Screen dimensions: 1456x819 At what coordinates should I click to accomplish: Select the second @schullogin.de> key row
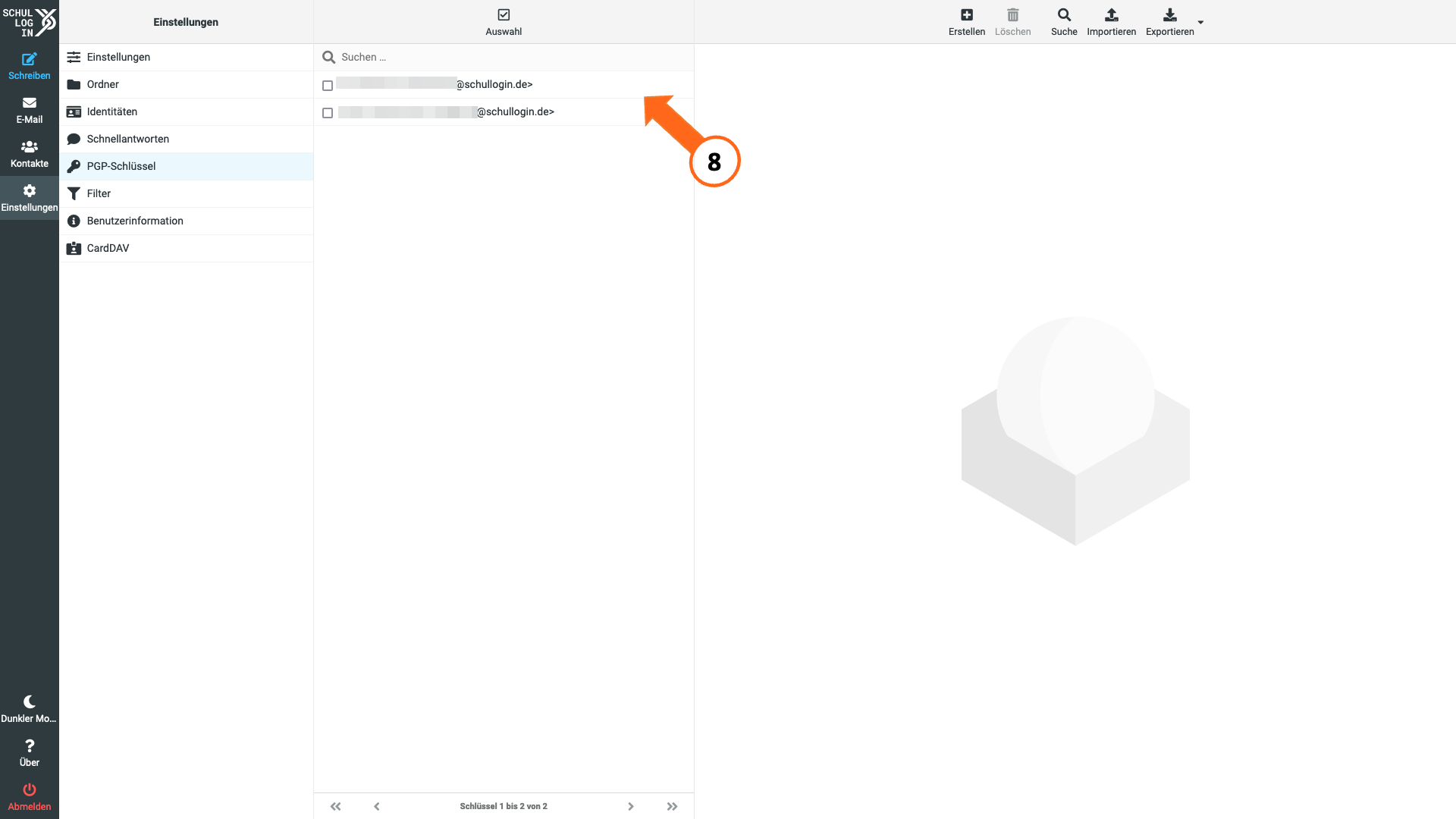tap(504, 111)
